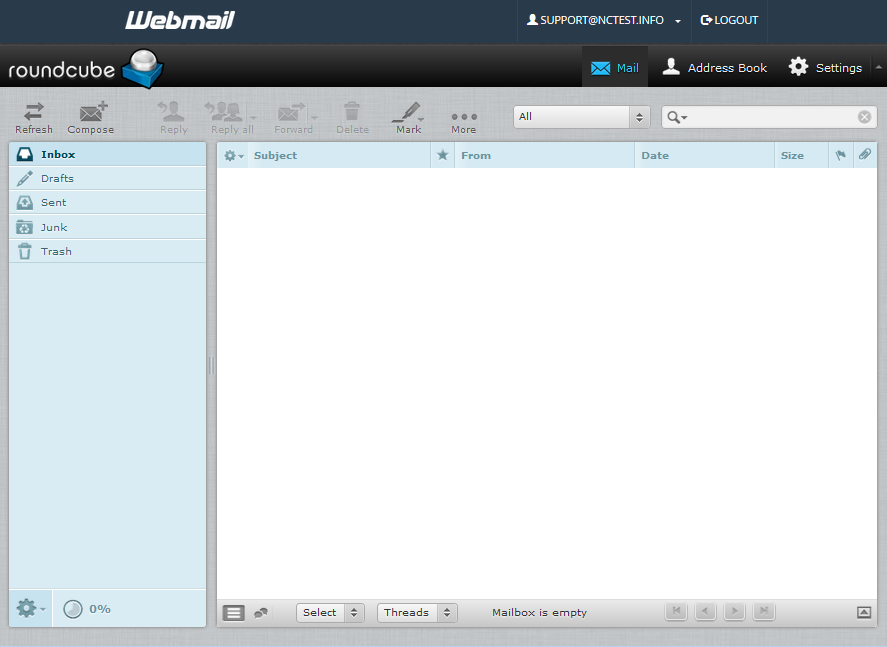887x647 pixels.
Task: Toggle sorting by the starred column header
Action: [x=441, y=155]
